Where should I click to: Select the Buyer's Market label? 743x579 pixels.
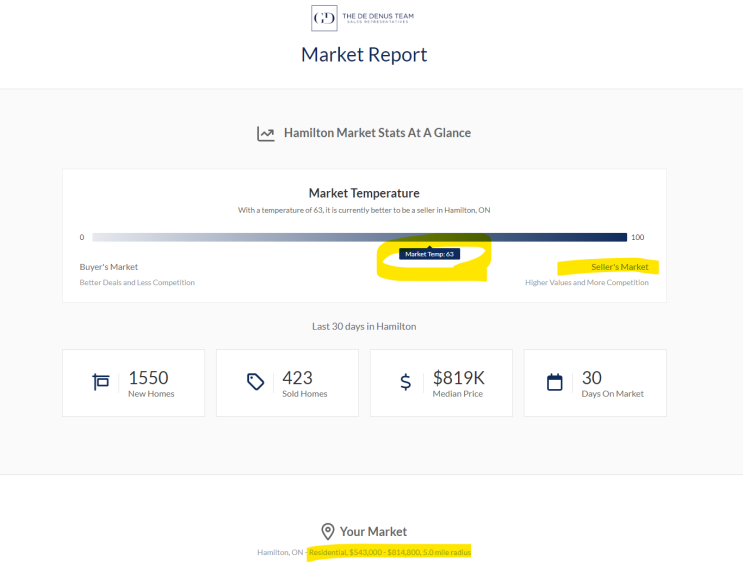[x=109, y=267]
